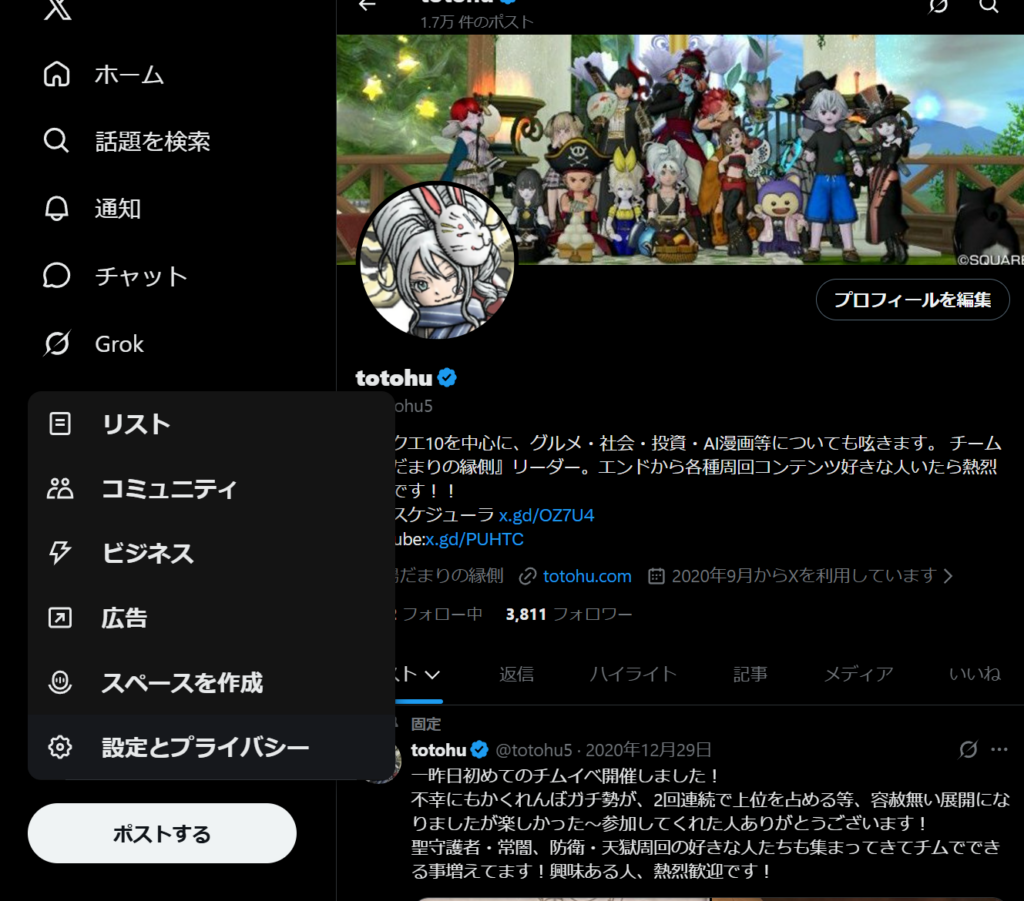Select ビジネス menu entry
Image resolution: width=1024 pixels, height=901 pixels.
[211, 553]
